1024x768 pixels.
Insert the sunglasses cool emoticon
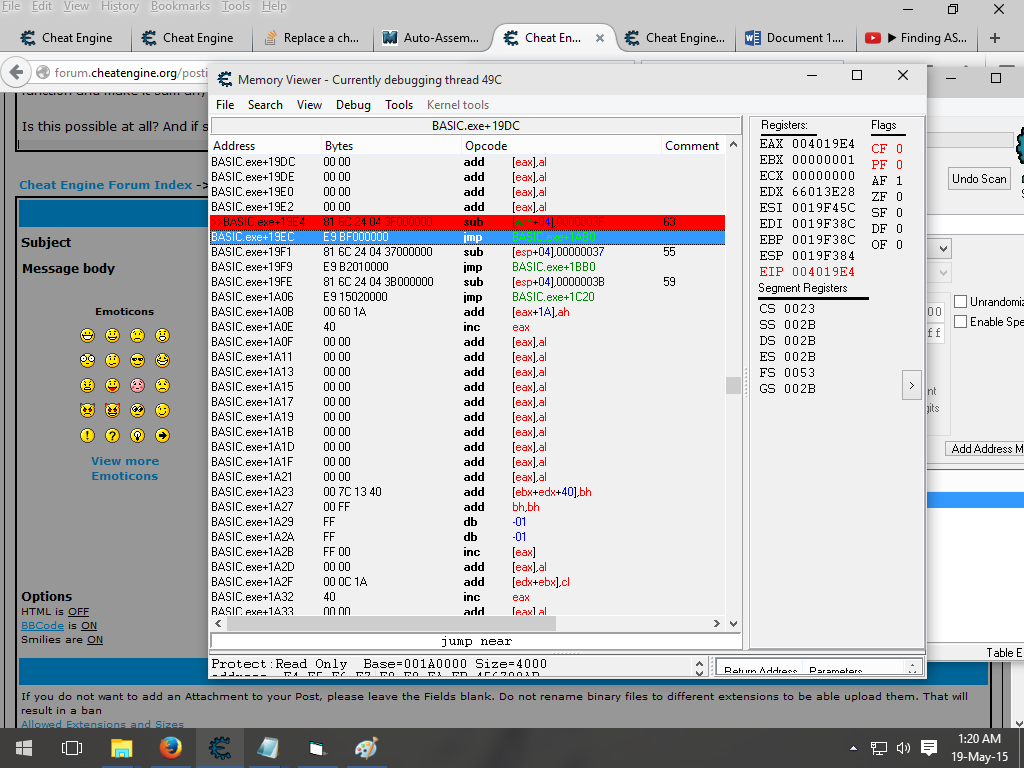point(137,360)
